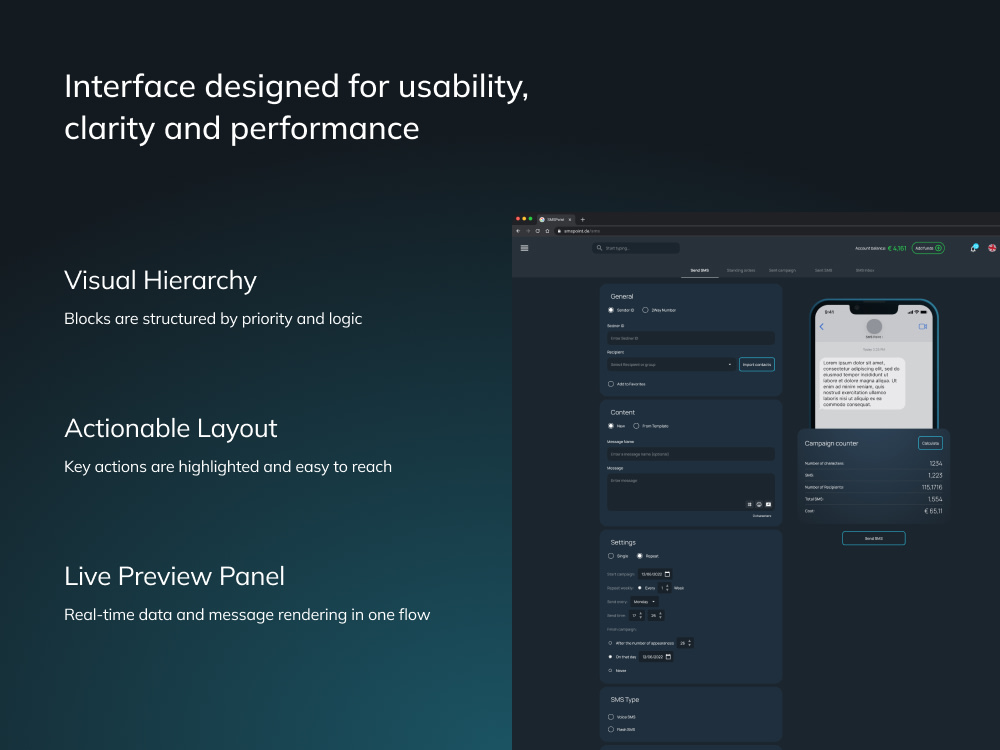
Task: Tap the video call icon in phone preview
Action: pyautogui.click(x=922, y=327)
